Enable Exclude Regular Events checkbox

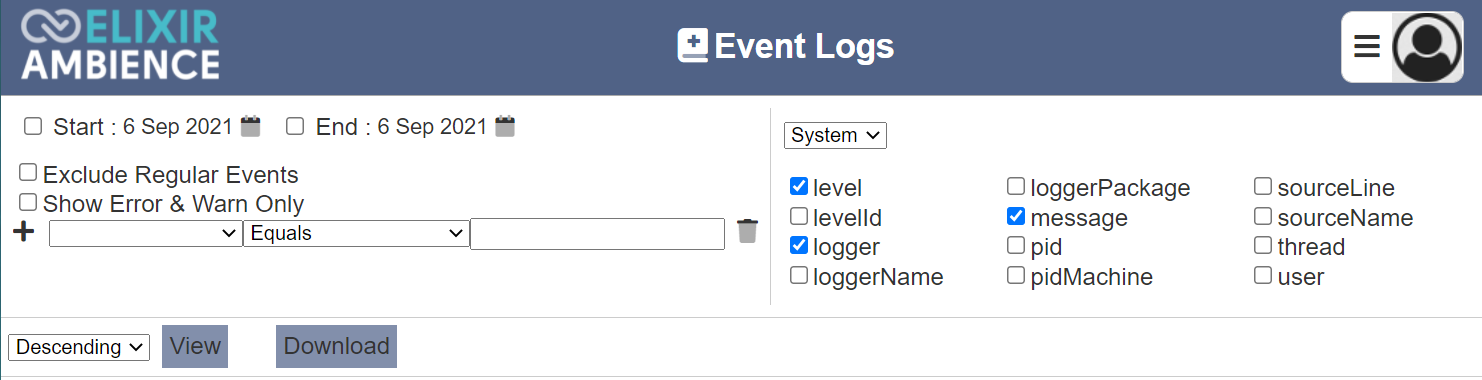tap(28, 173)
